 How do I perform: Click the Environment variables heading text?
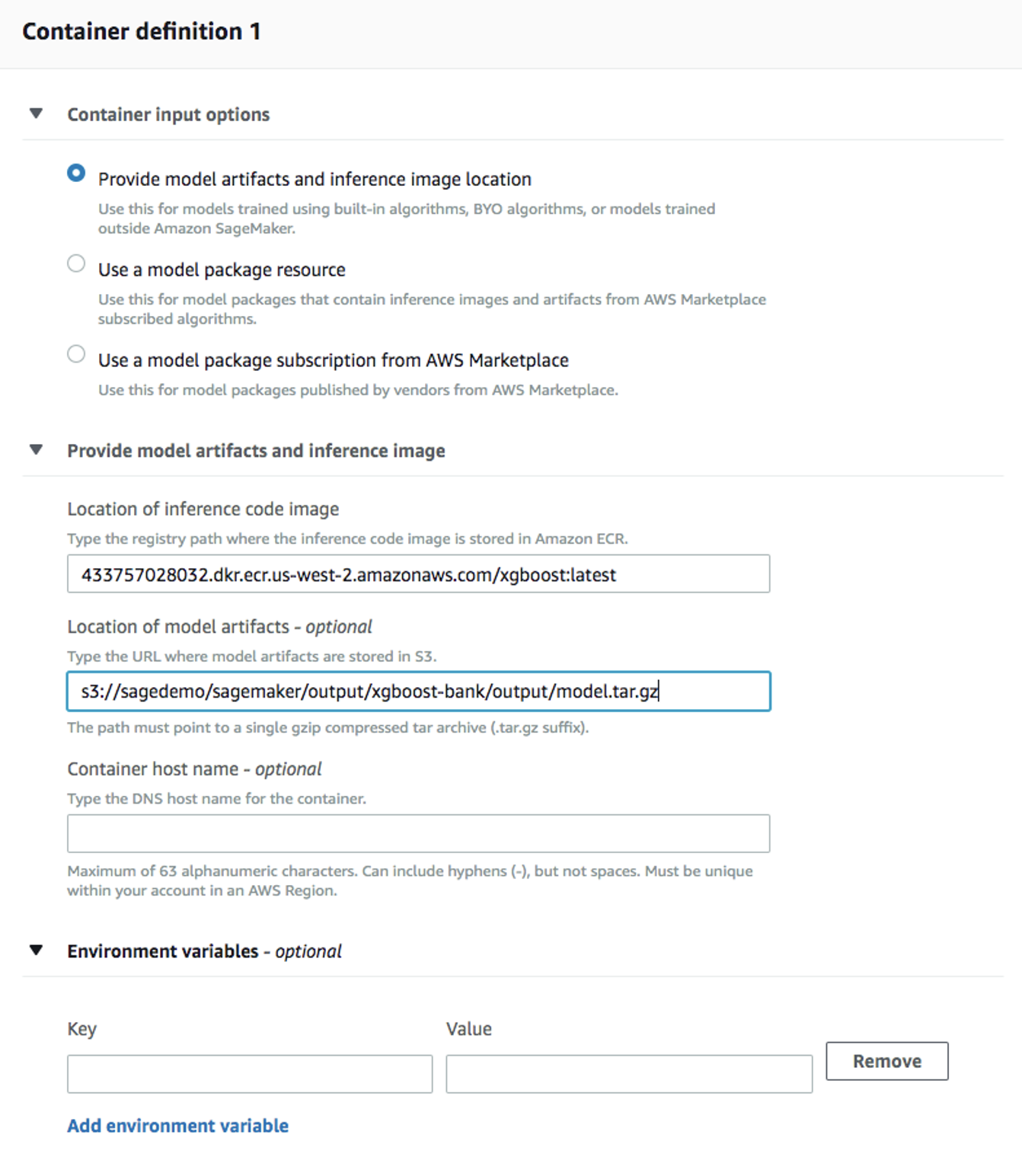pos(162,951)
